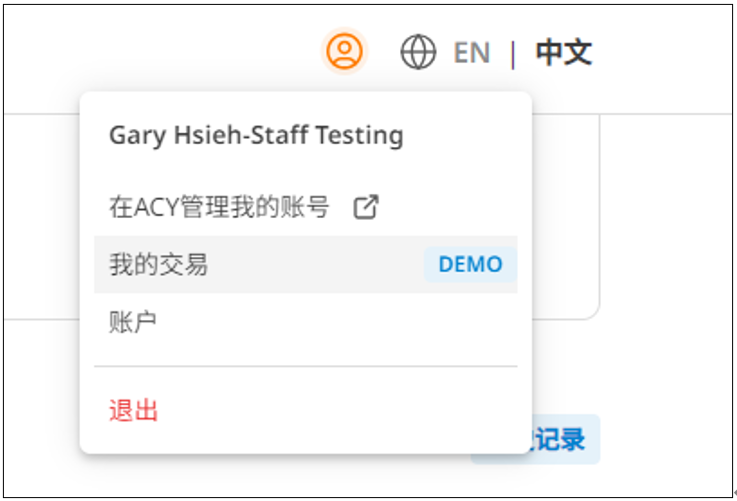
Task: Open the 在ACY管理我的账号 link
Action: (219, 207)
